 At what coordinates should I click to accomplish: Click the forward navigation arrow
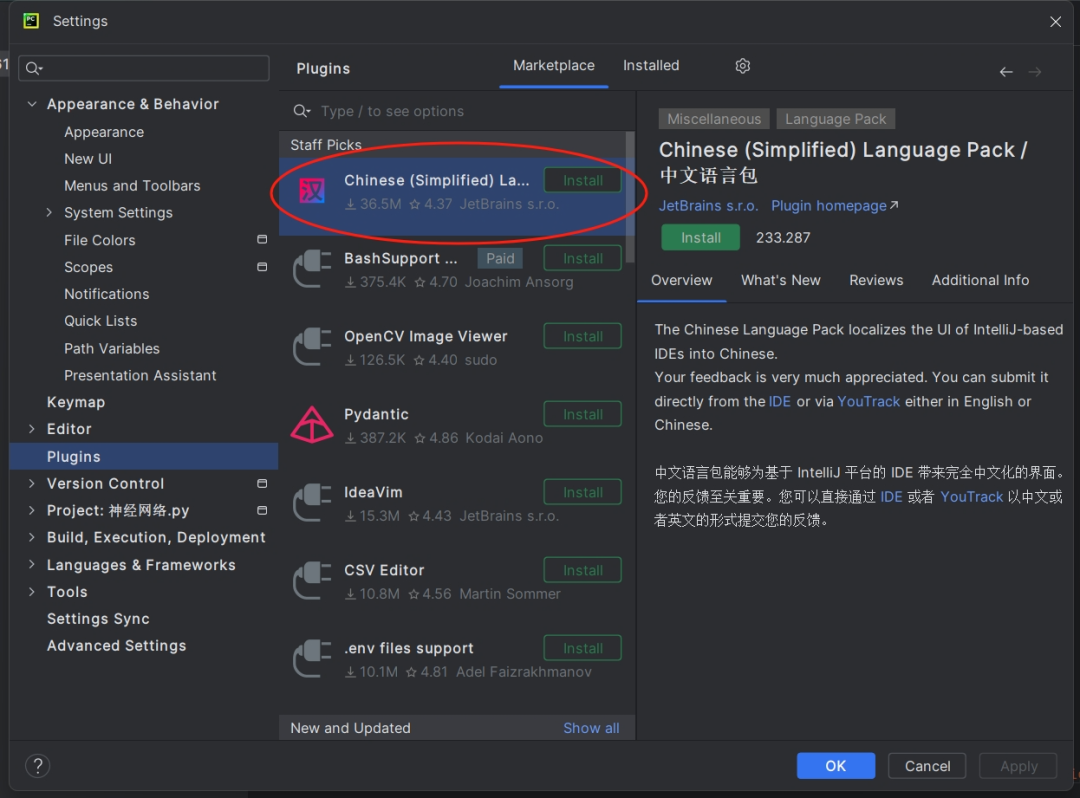coord(1035,72)
